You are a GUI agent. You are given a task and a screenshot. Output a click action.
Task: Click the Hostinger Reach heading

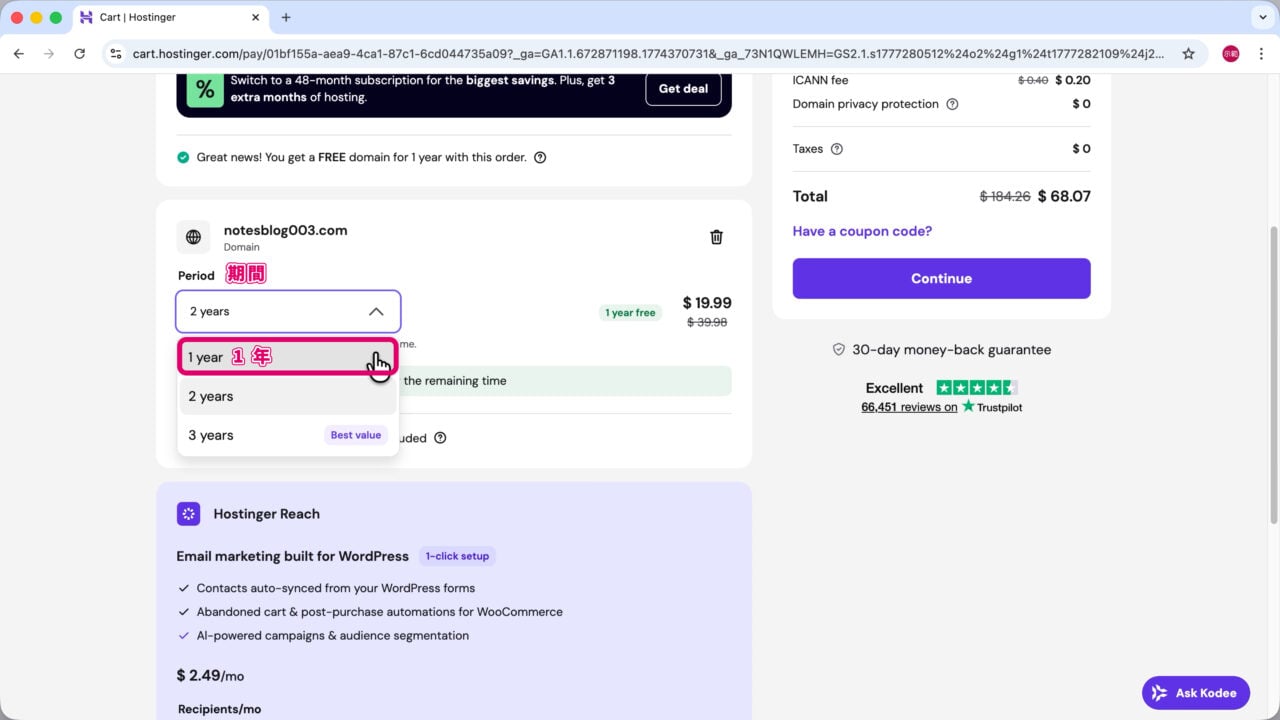click(266, 514)
